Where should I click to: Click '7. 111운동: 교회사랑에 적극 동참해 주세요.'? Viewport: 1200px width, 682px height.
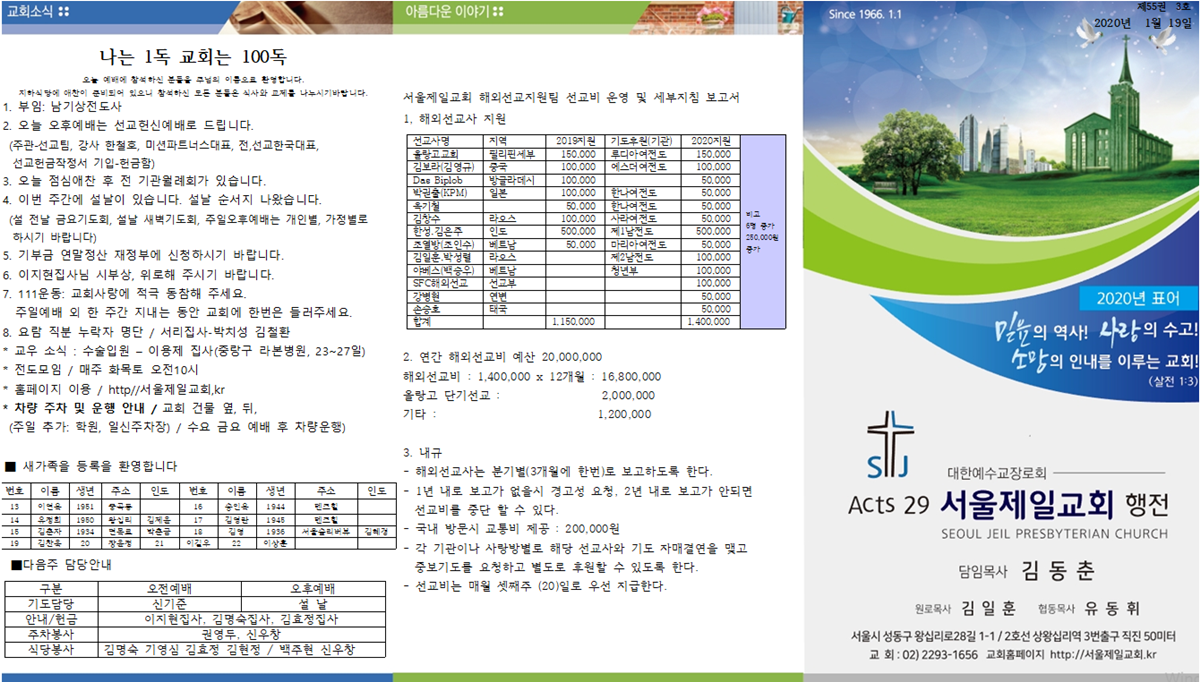click(x=125, y=292)
